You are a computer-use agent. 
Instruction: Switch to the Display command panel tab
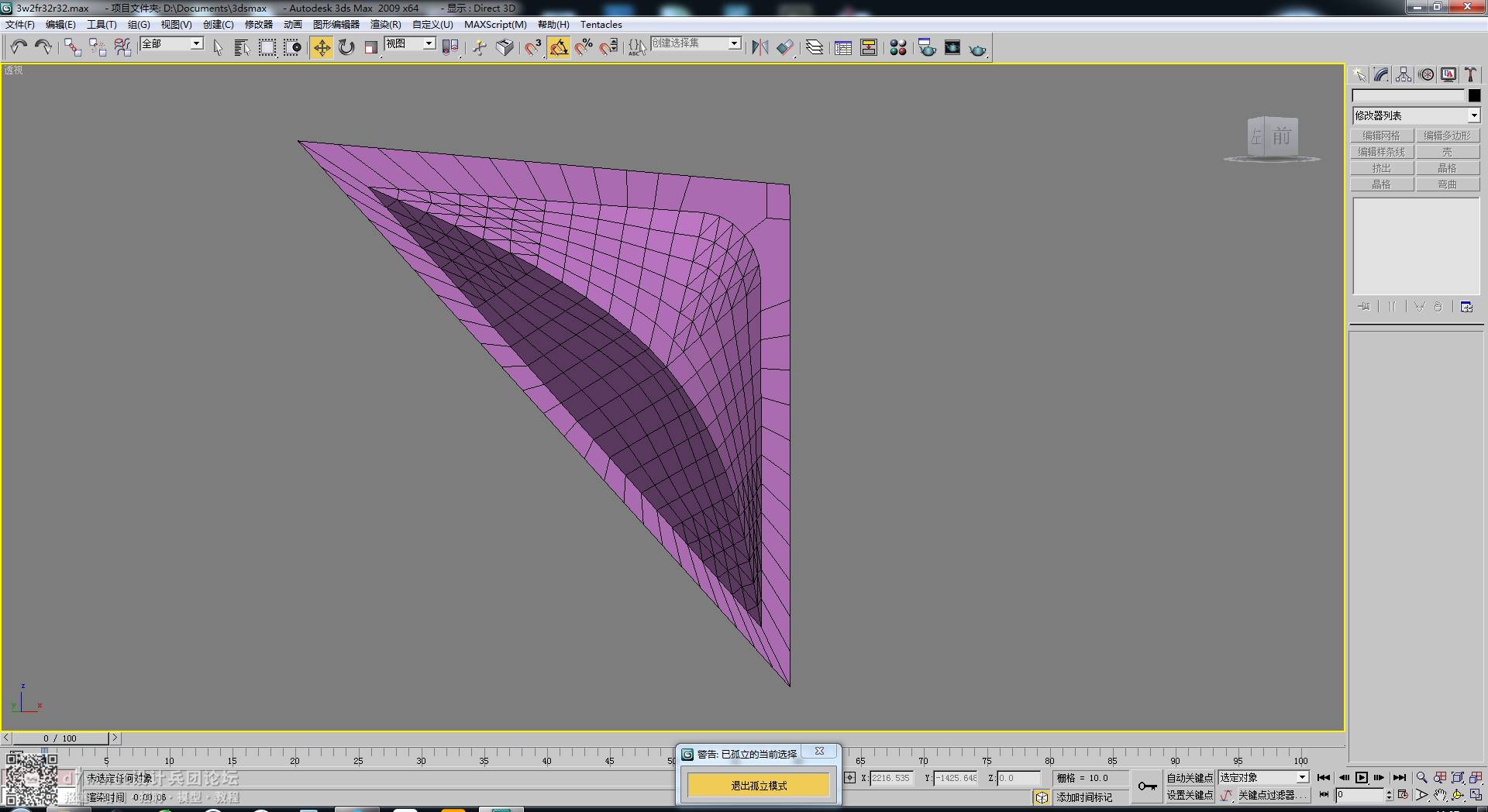tap(1448, 74)
